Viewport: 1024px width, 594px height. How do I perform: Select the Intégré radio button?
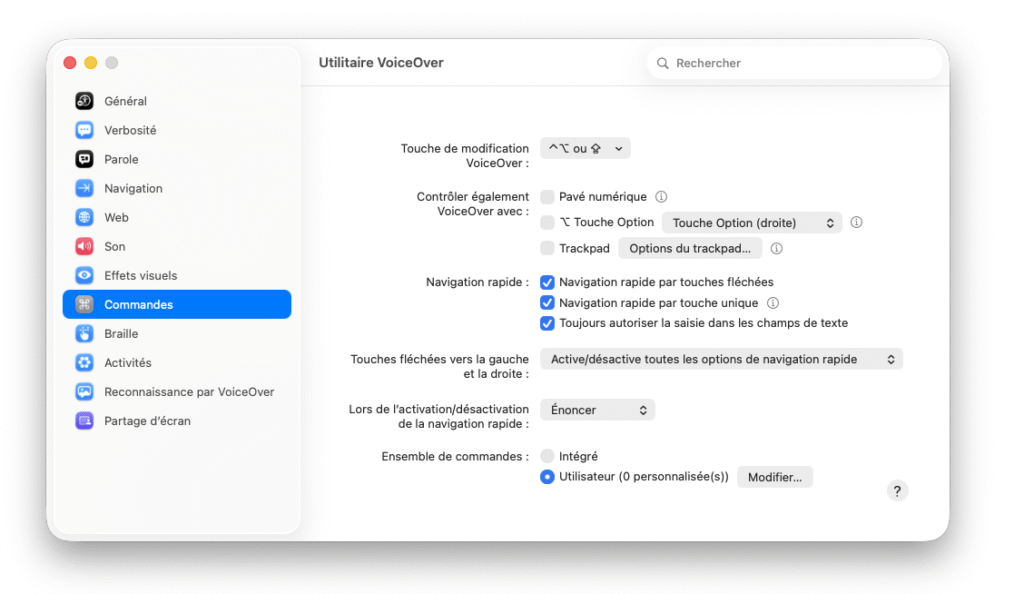(x=547, y=456)
